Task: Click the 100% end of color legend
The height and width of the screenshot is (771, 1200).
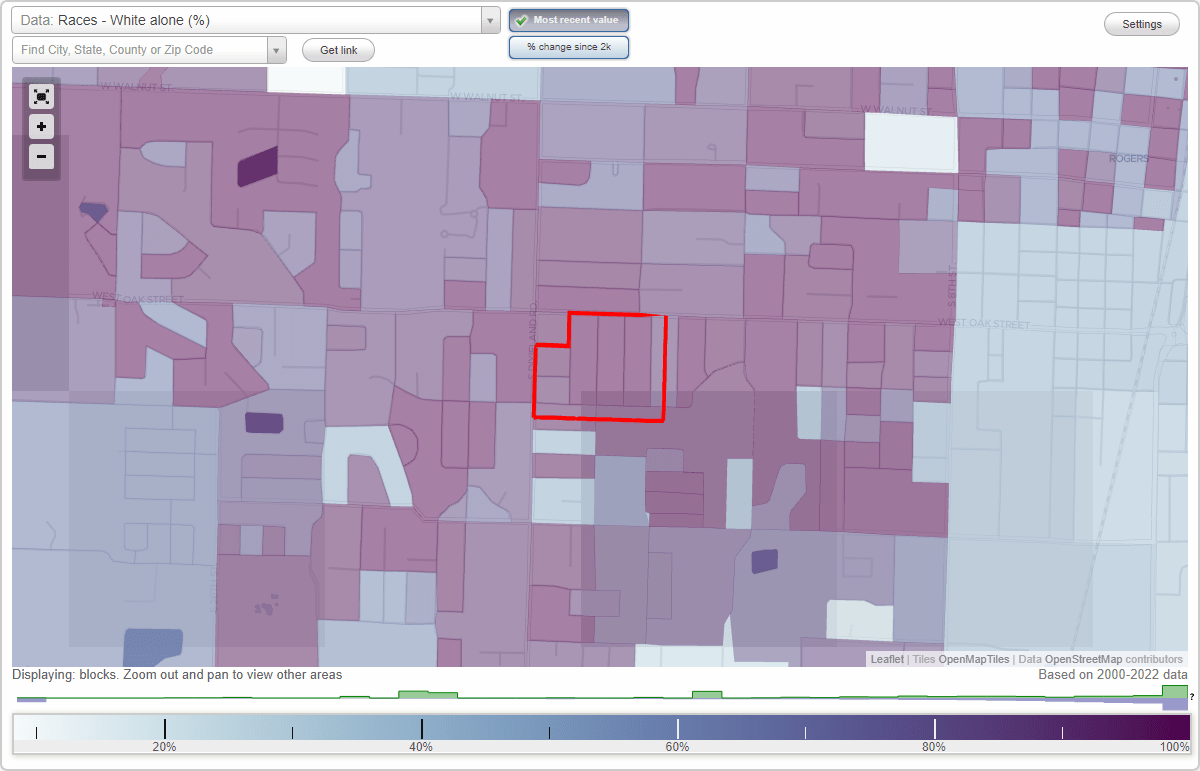Action: point(1174,747)
